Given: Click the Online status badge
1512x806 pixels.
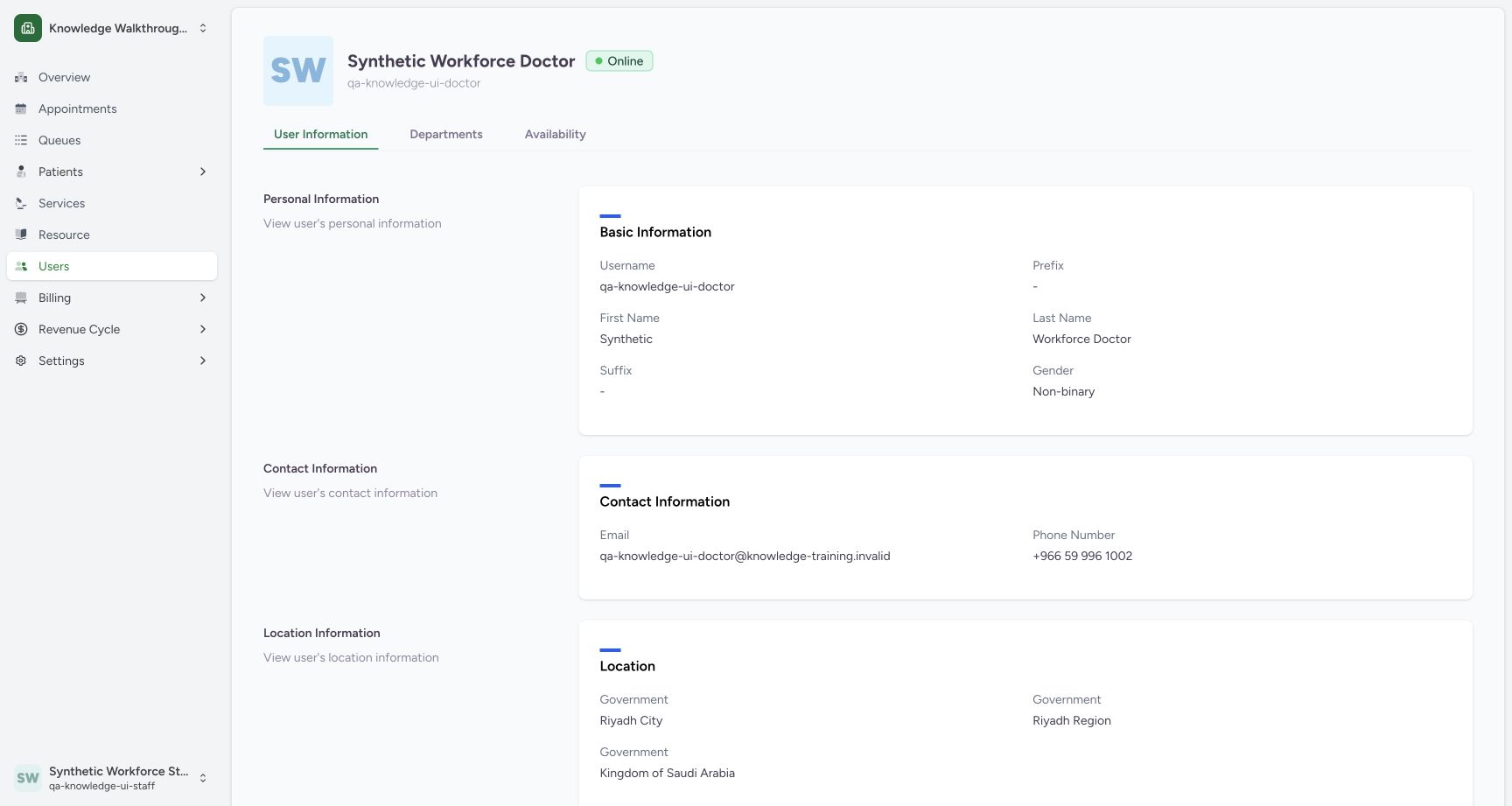Looking at the screenshot, I should (619, 61).
